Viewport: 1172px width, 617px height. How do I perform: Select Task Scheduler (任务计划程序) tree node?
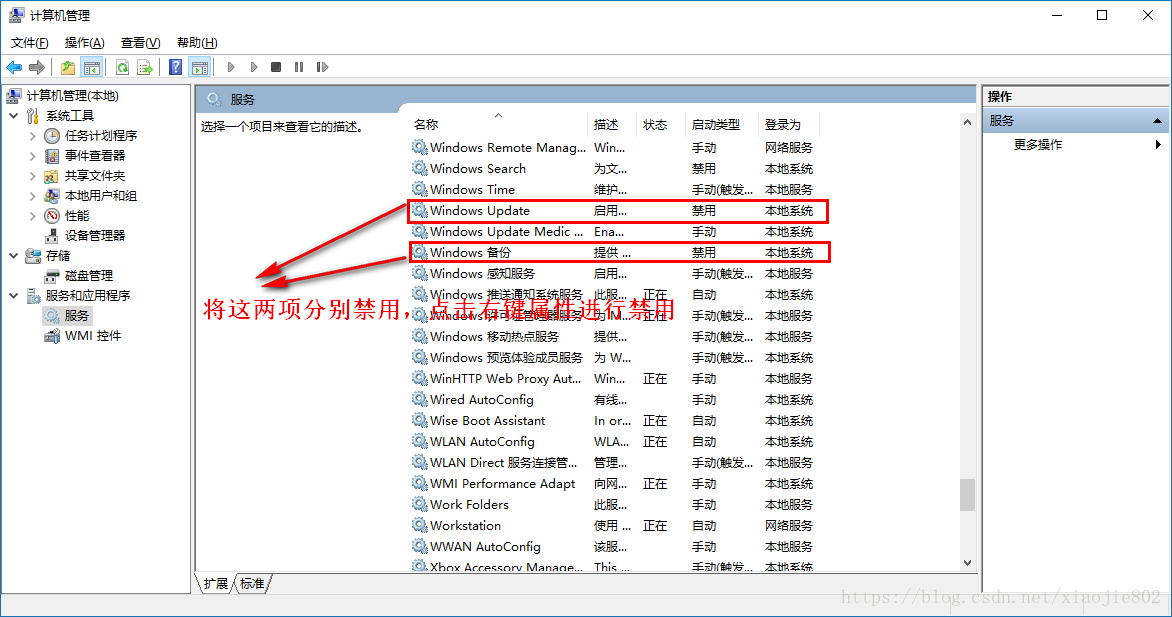click(100, 135)
